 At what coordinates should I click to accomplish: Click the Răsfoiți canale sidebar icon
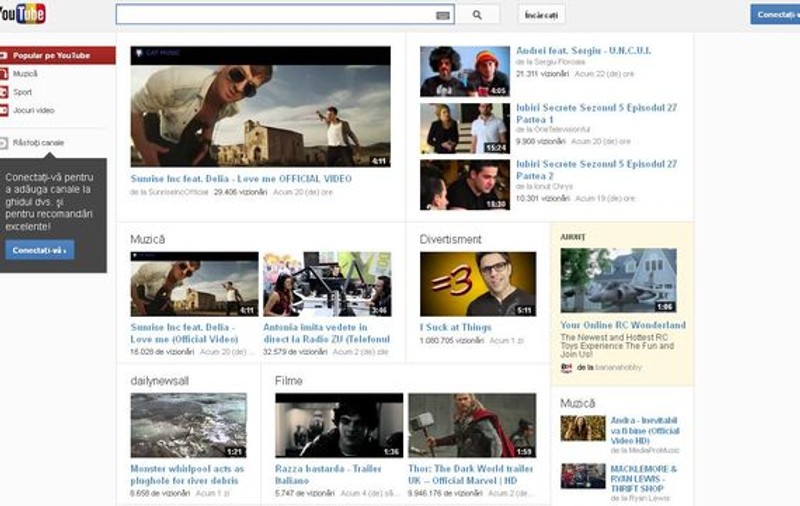(x=4, y=143)
